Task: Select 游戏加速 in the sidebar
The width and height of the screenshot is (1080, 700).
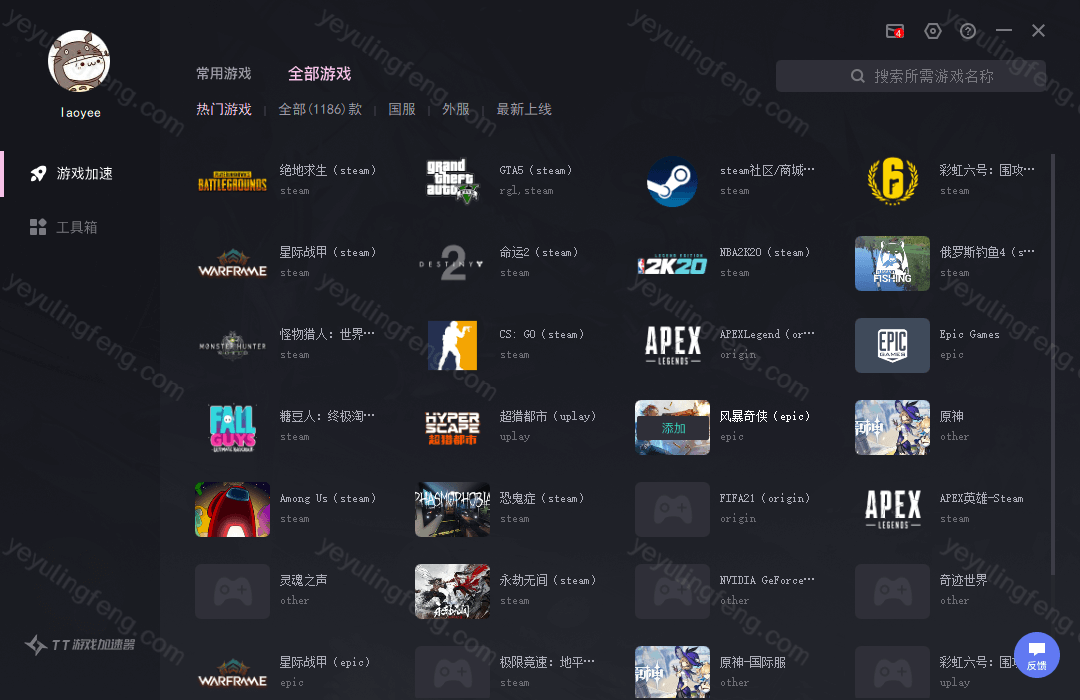Action: (71, 174)
